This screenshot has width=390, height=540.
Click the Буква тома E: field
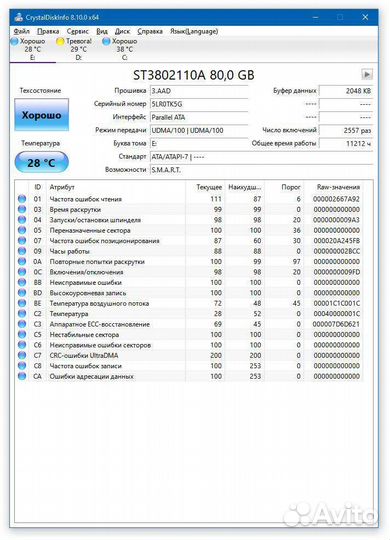click(199, 144)
